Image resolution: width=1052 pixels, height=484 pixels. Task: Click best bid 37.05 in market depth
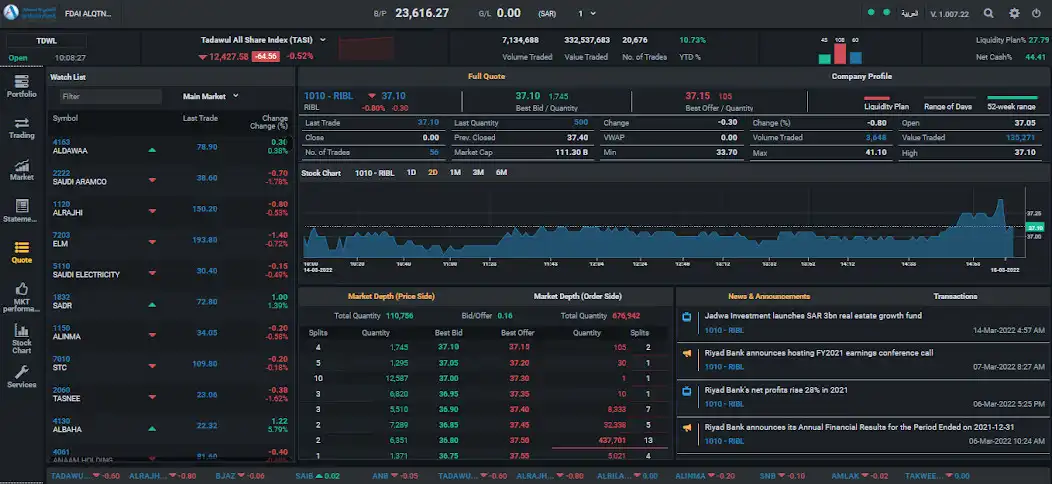pyautogui.click(x=448, y=362)
